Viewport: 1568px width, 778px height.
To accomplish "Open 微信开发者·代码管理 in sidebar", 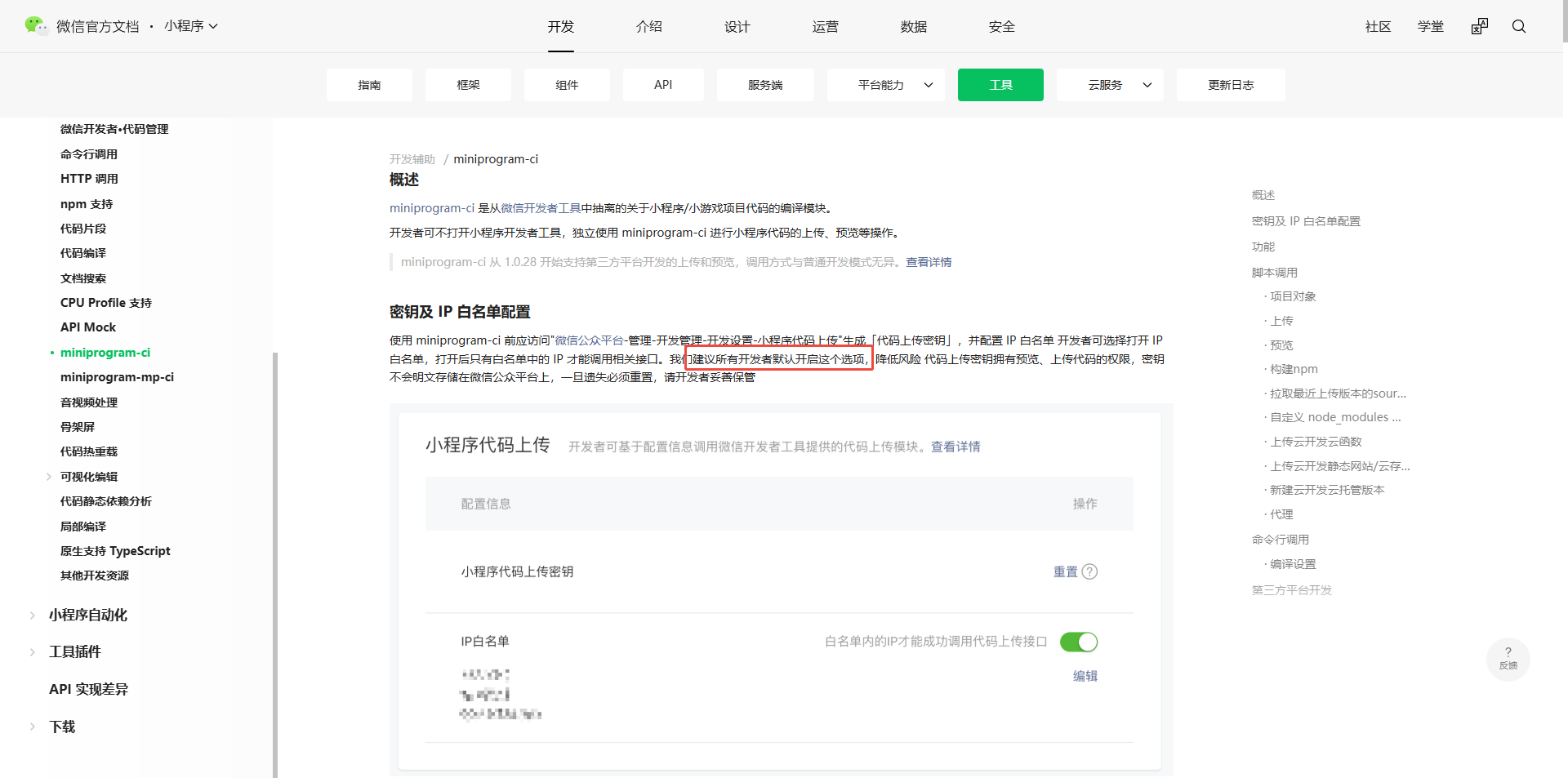I will coord(114,129).
